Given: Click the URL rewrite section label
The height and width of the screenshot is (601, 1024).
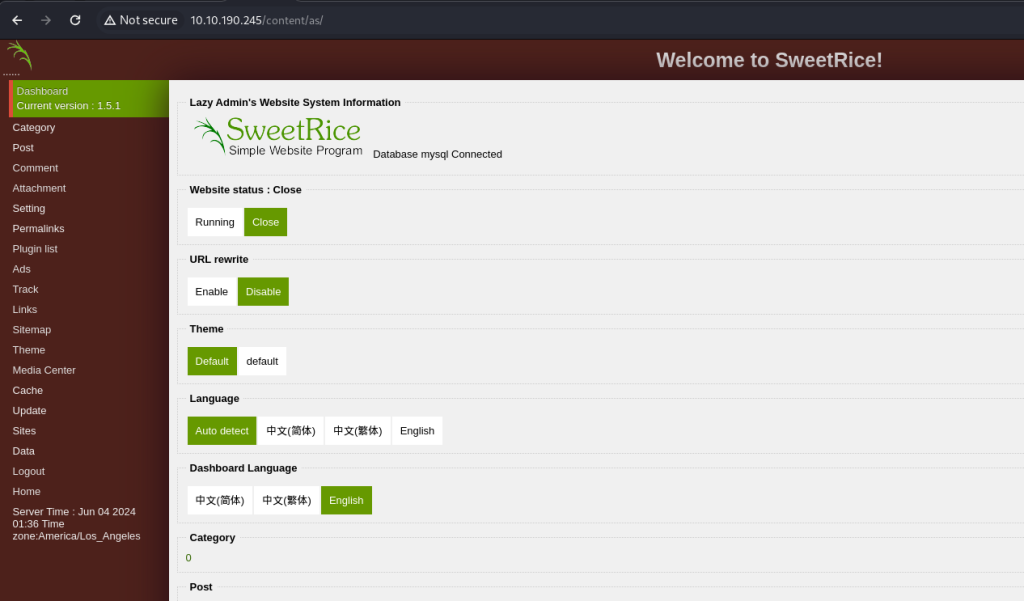Looking at the screenshot, I should [x=219, y=259].
